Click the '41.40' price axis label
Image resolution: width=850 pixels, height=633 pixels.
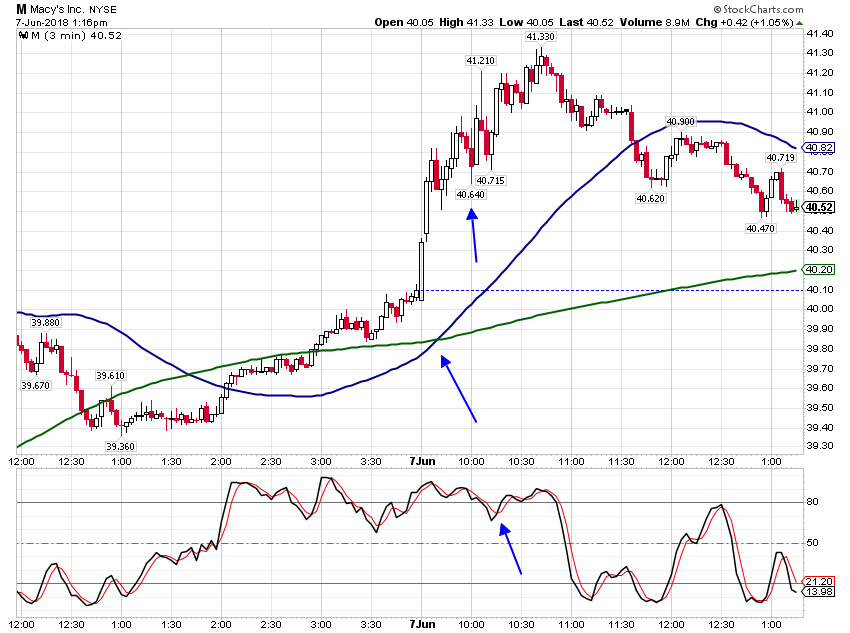pos(820,34)
